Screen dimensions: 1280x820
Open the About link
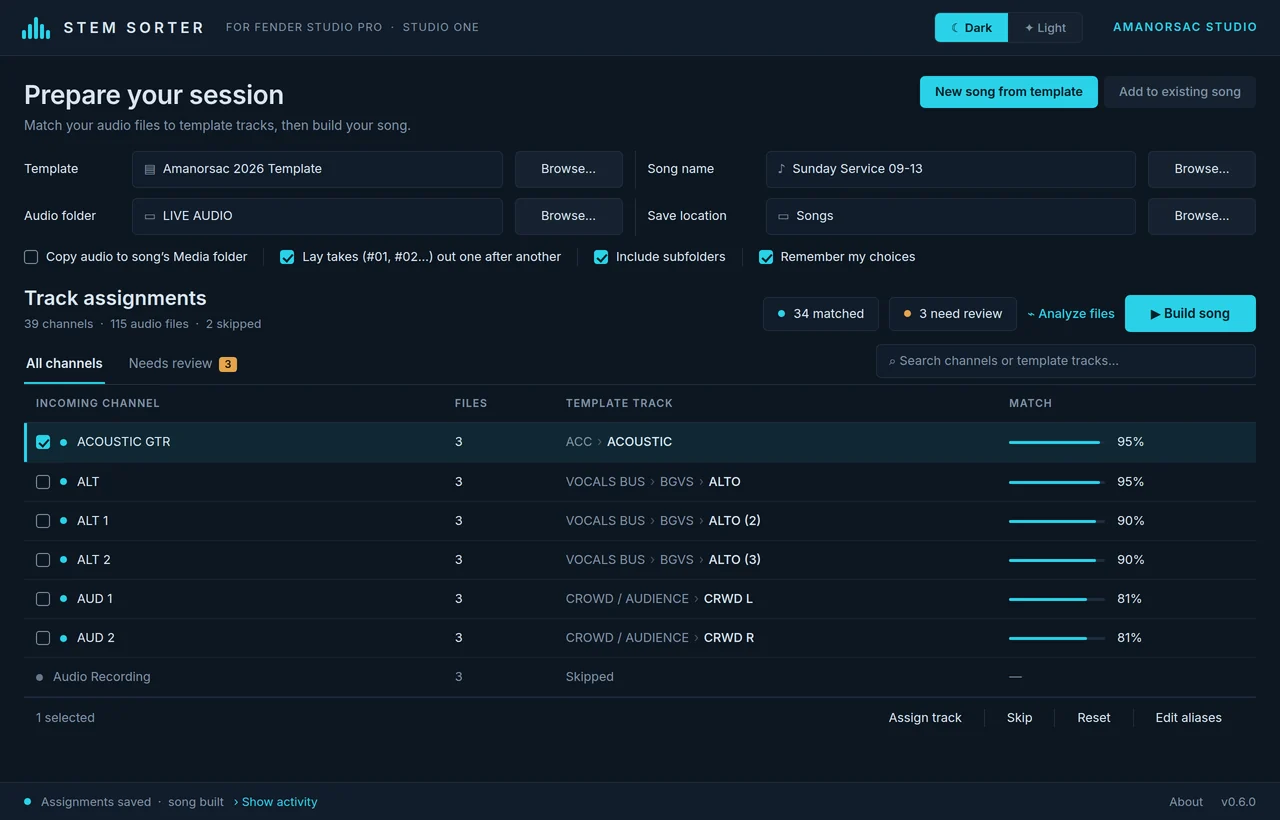click(1186, 802)
